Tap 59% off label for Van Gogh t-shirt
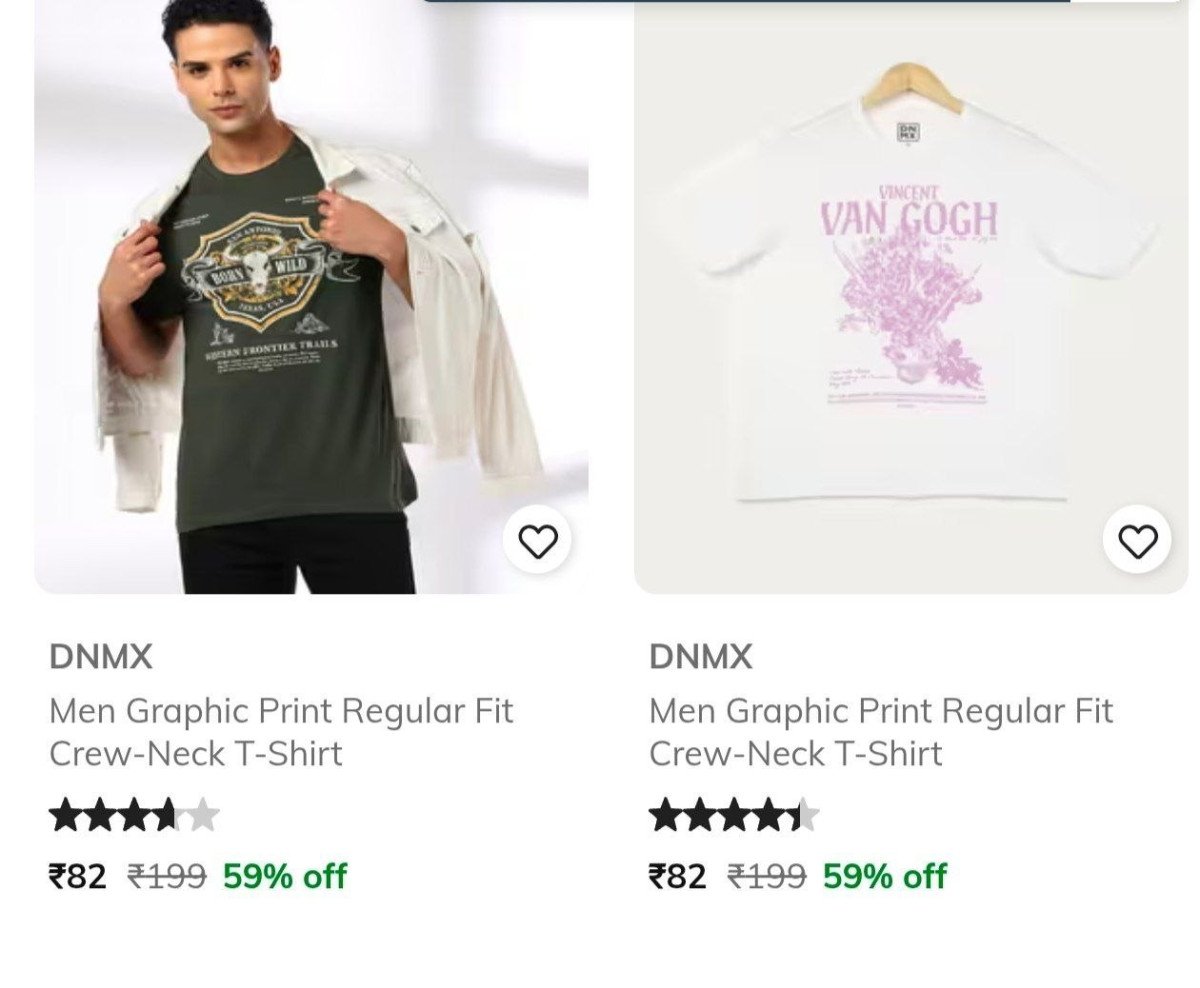This screenshot has height=988, width=1200. (884, 876)
